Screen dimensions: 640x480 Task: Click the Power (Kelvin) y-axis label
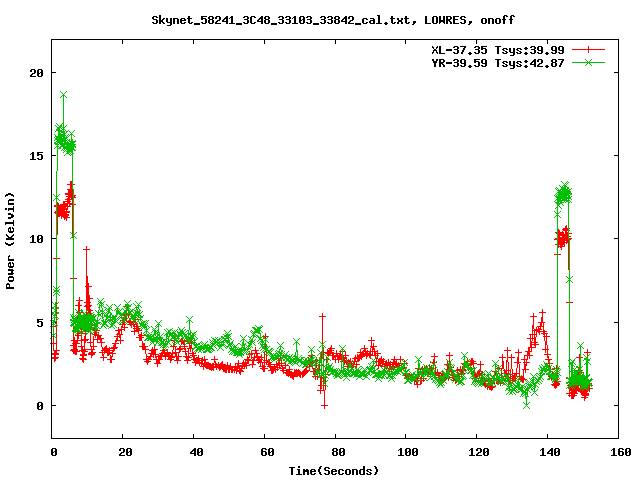pyautogui.click(x=10, y=241)
